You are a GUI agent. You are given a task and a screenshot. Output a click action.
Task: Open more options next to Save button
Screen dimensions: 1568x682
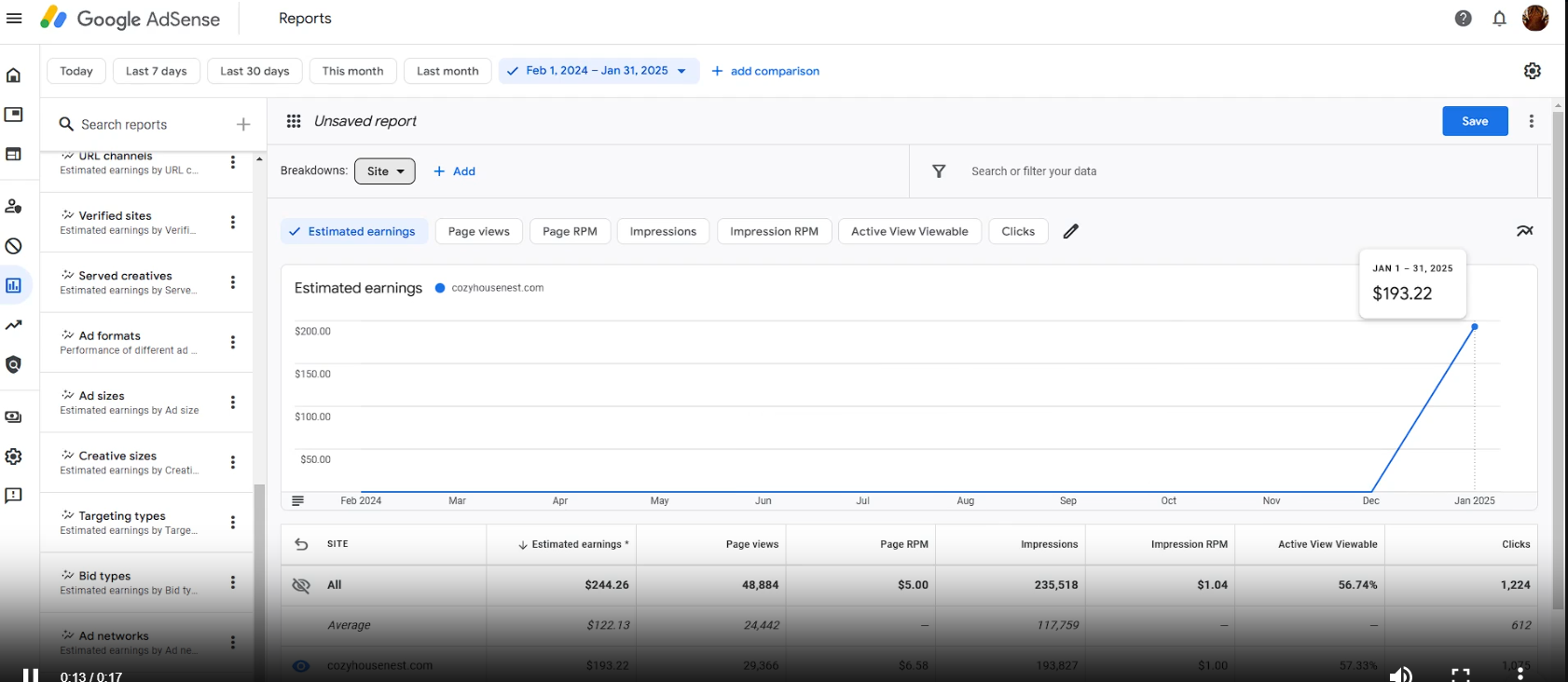tap(1532, 121)
